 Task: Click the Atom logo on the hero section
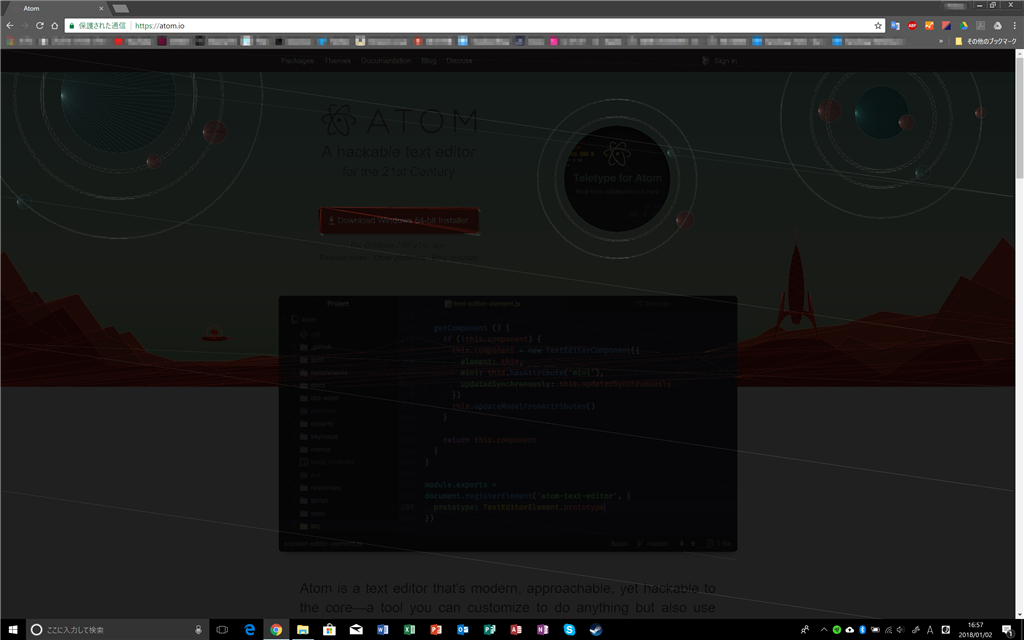(x=399, y=120)
